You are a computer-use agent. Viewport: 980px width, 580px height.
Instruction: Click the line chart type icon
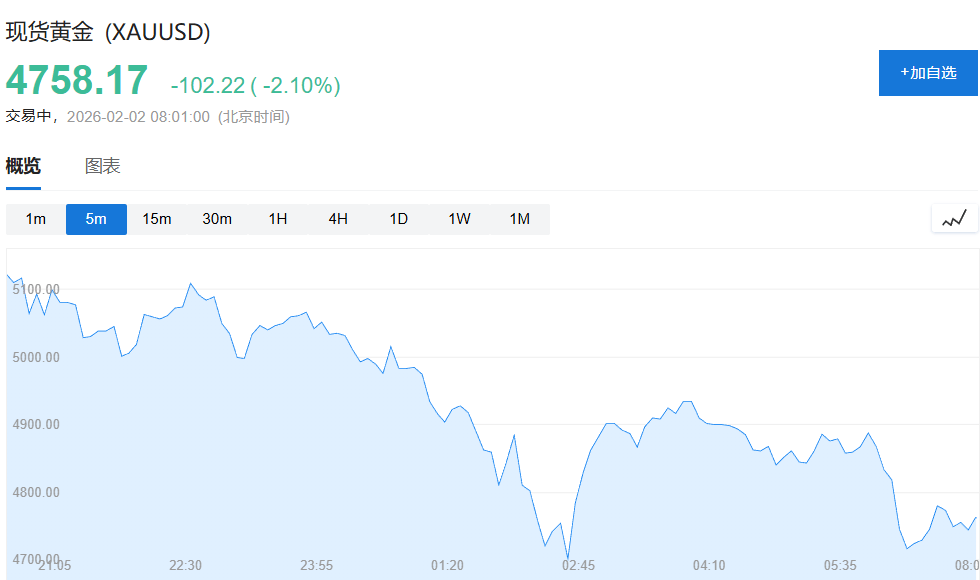coord(954,218)
